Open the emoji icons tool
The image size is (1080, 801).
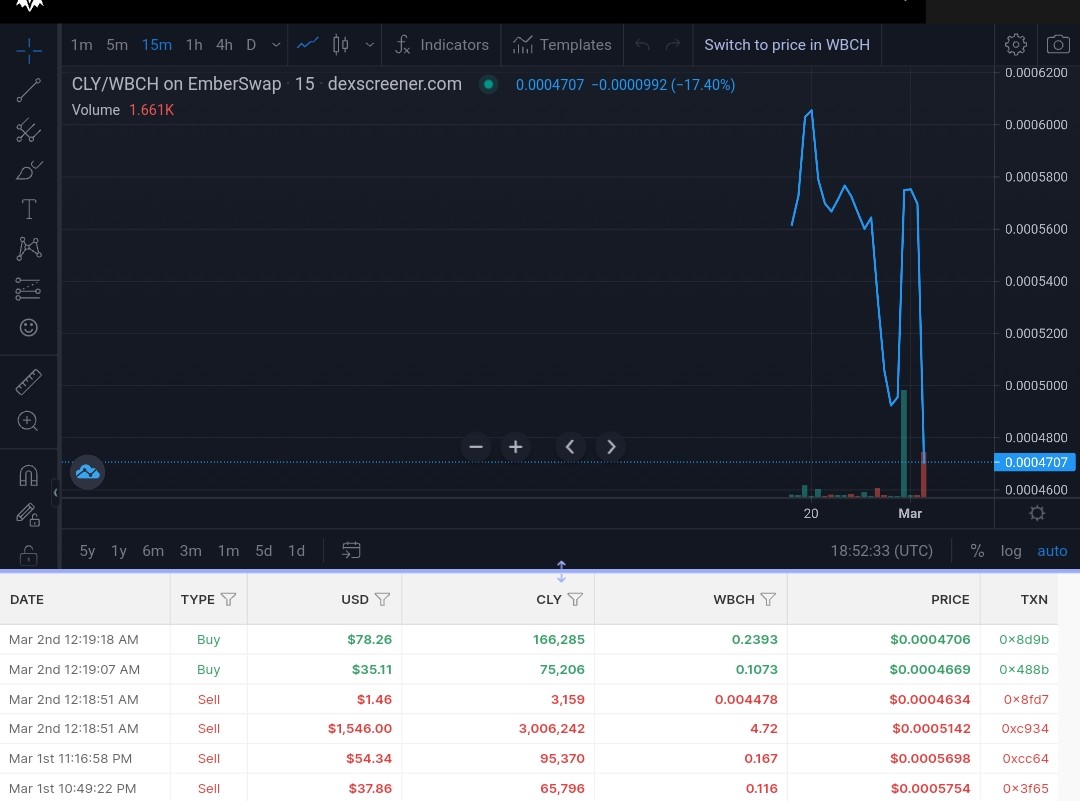(28, 327)
